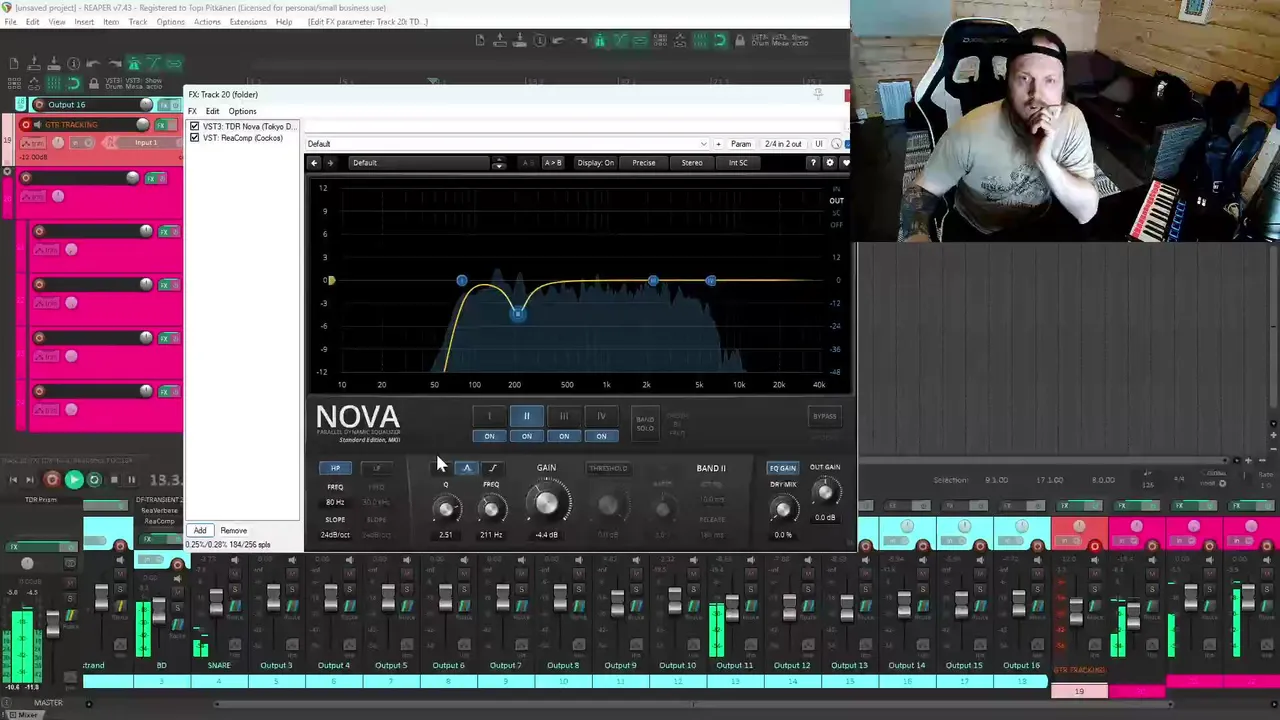Open the FX window Edit menu
This screenshot has width=1280, height=720.
click(212, 111)
